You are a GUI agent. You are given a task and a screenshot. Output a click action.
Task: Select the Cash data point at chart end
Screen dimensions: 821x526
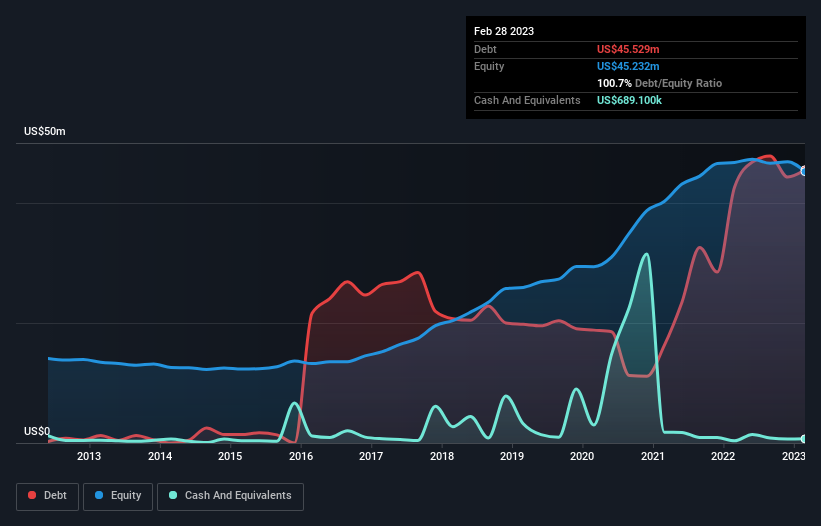tap(804, 439)
